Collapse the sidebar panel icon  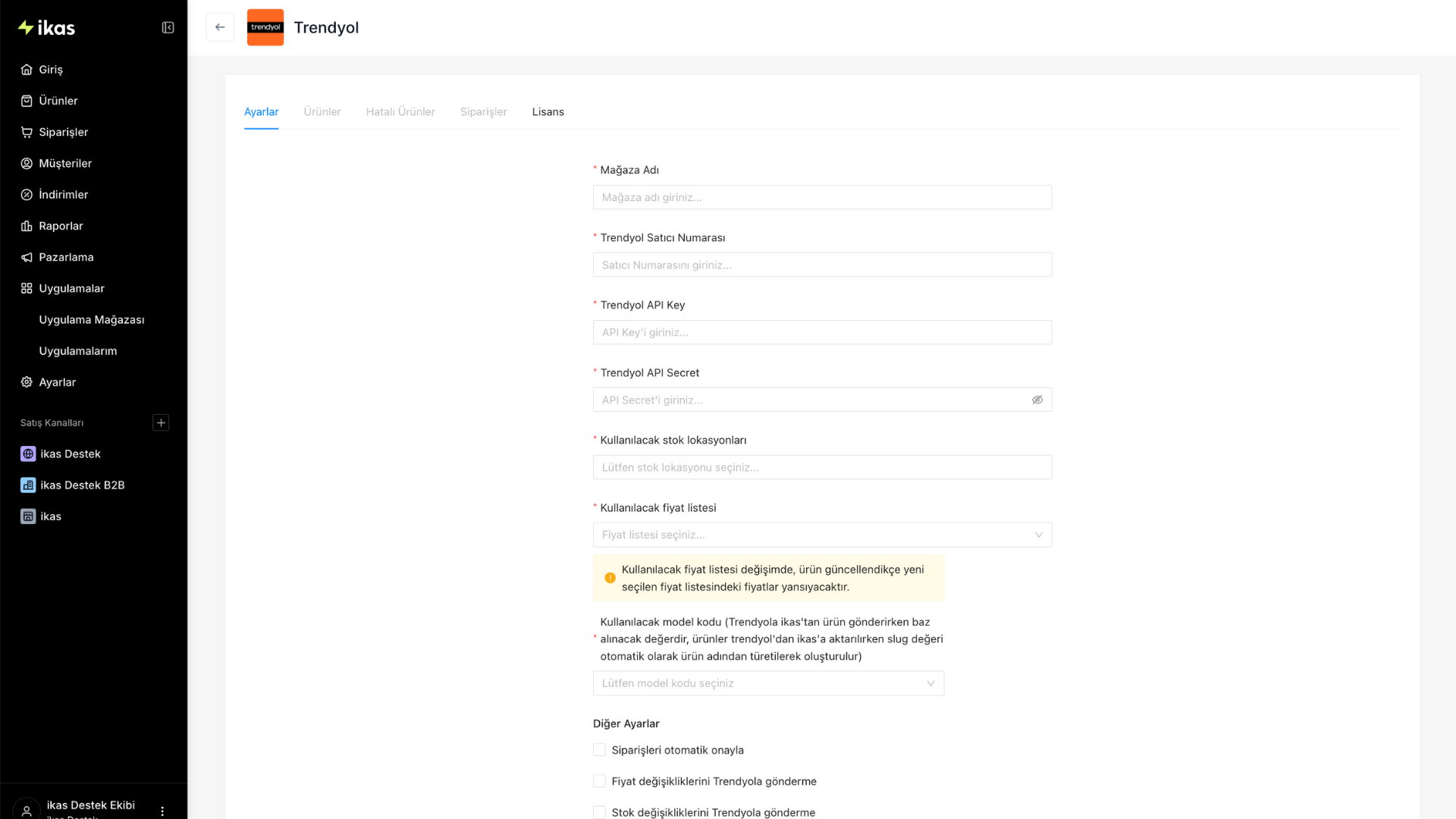point(168,28)
